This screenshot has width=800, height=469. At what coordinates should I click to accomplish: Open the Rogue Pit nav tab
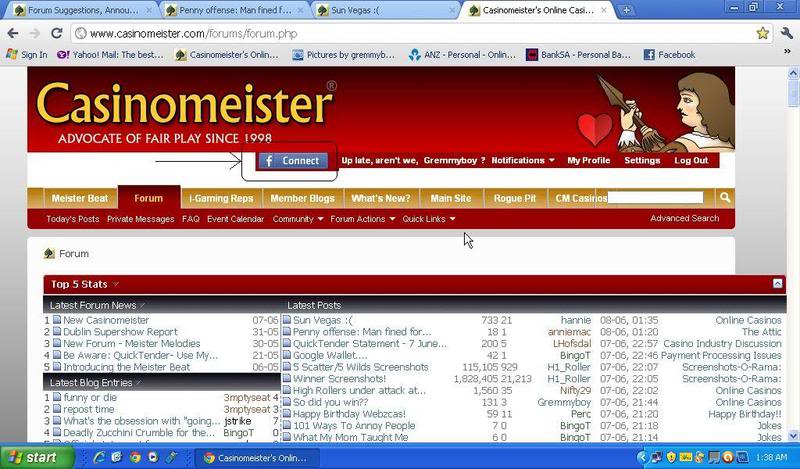coord(515,199)
